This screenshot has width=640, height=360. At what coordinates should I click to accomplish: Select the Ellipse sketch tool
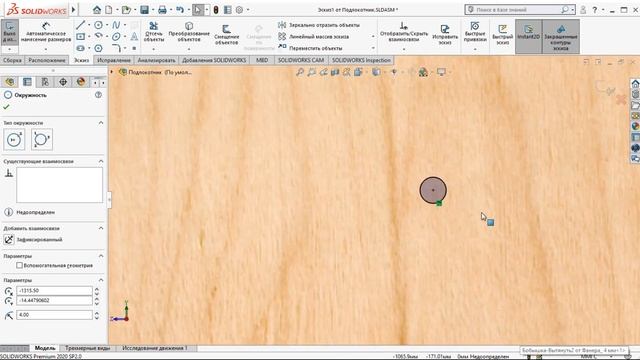tap(116, 36)
